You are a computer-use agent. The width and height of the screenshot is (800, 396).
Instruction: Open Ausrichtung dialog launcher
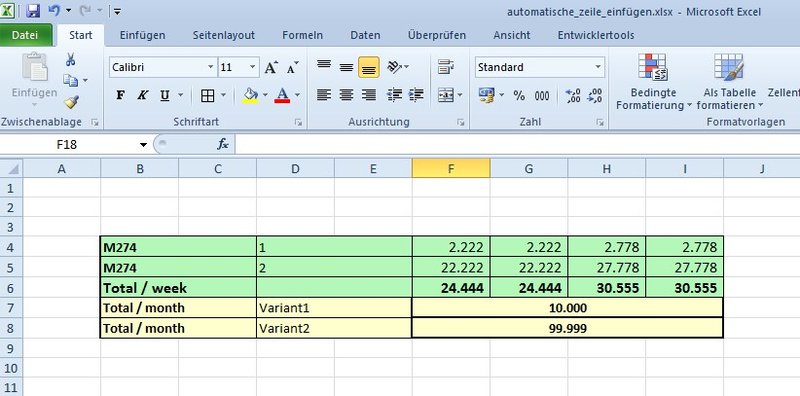coord(461,122)
